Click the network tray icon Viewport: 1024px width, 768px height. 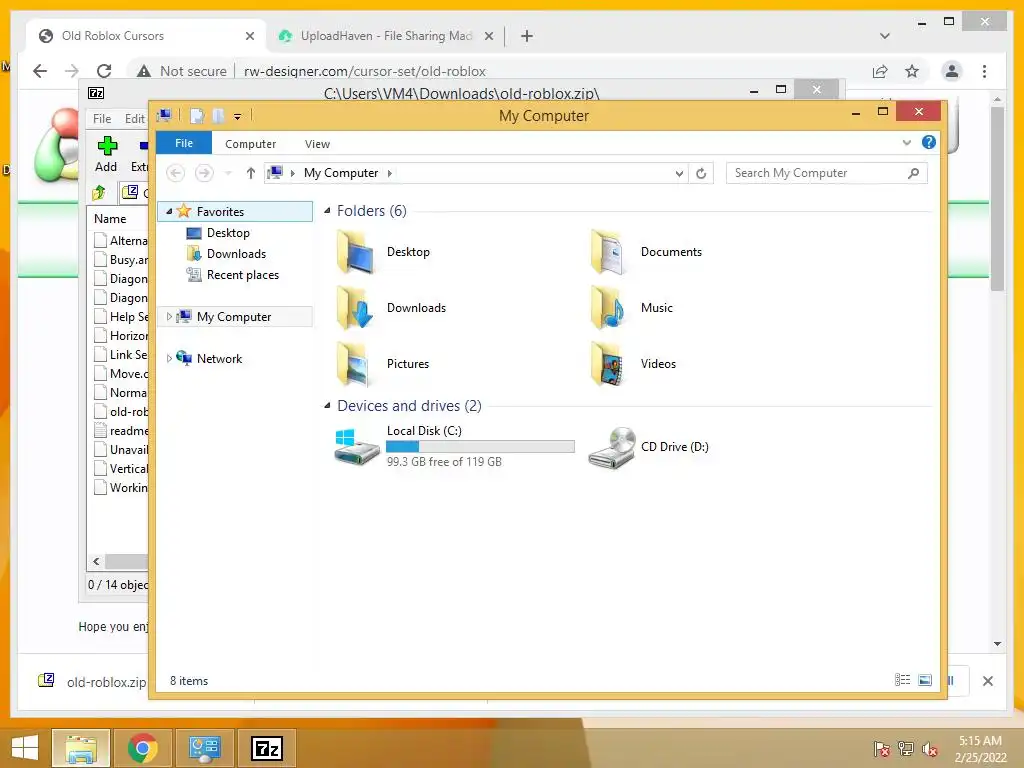coord(906,749)
